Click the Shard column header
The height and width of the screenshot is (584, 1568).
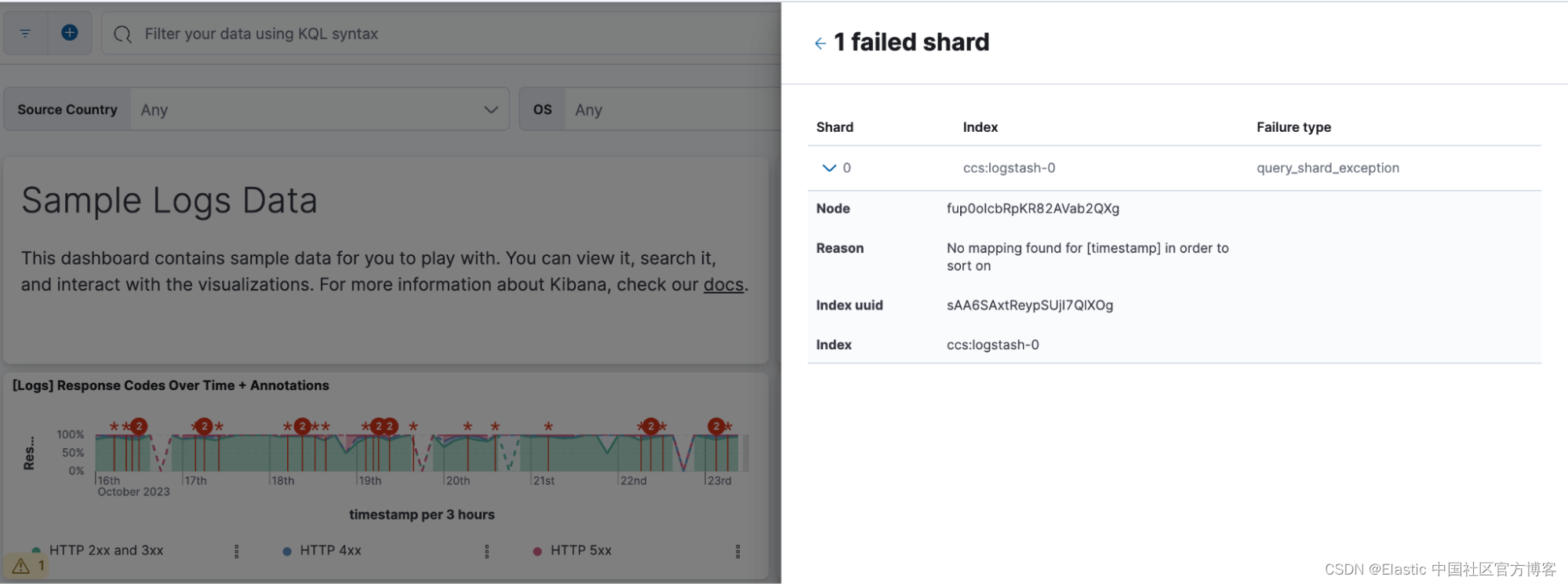click(835, 127)
